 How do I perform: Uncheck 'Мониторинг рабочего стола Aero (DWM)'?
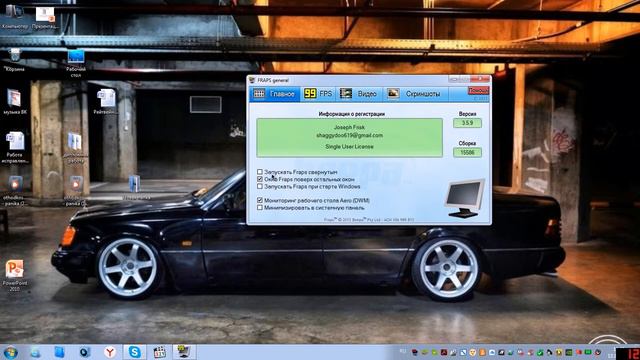click(260, 200)
